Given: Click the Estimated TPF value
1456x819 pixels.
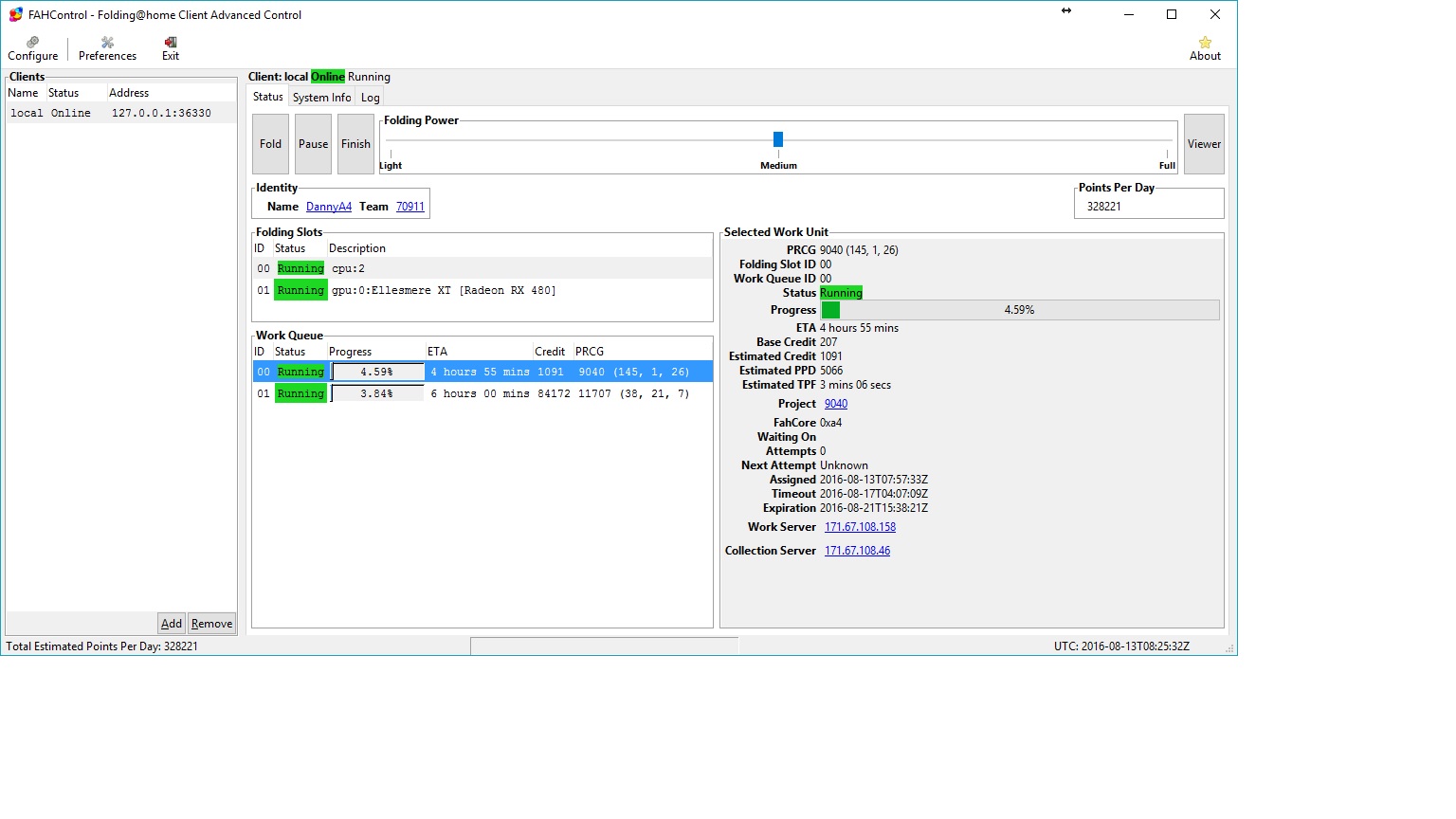Looking at the screenshot, I should [x=855, y=385].
